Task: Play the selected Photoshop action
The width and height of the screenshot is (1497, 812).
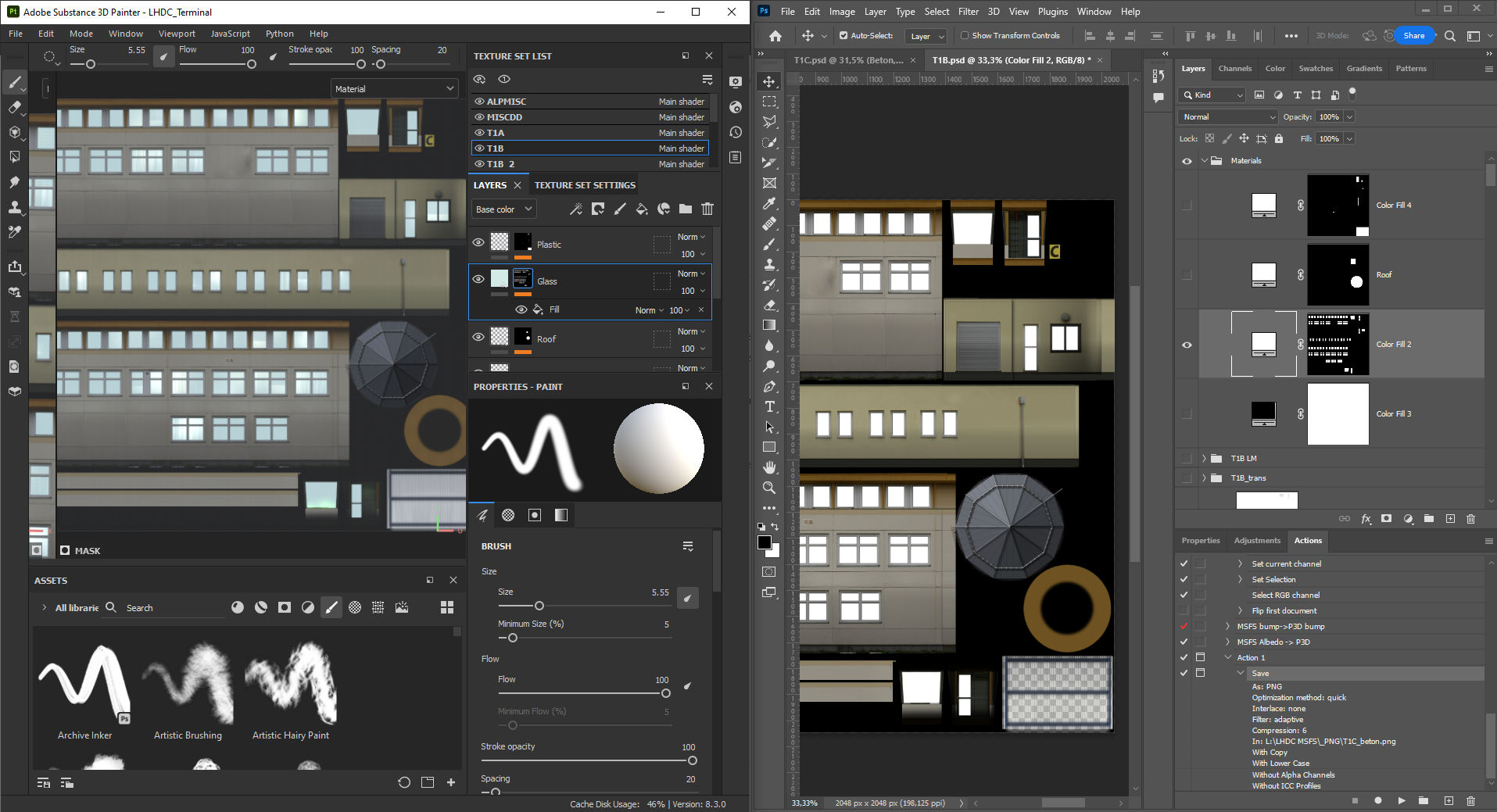Action: pyautogui.click(x=1402, y=801)
